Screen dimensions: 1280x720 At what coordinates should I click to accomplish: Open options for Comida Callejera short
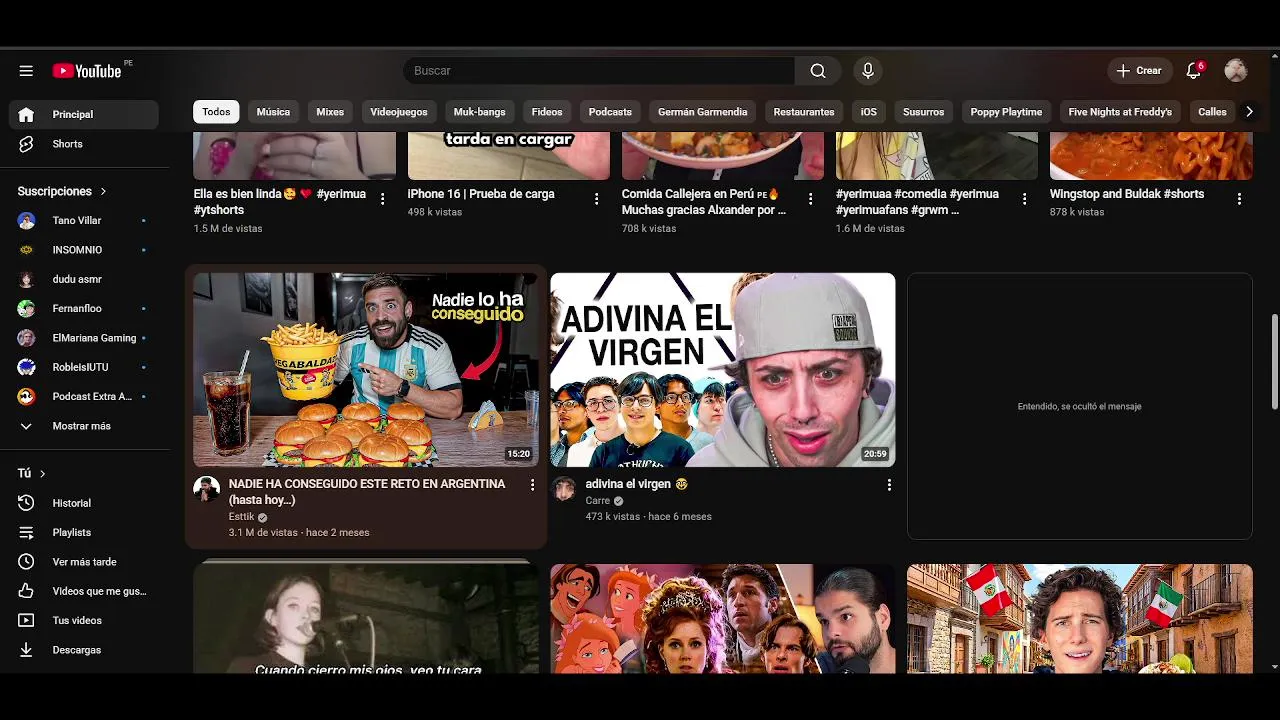click(811, 199)
